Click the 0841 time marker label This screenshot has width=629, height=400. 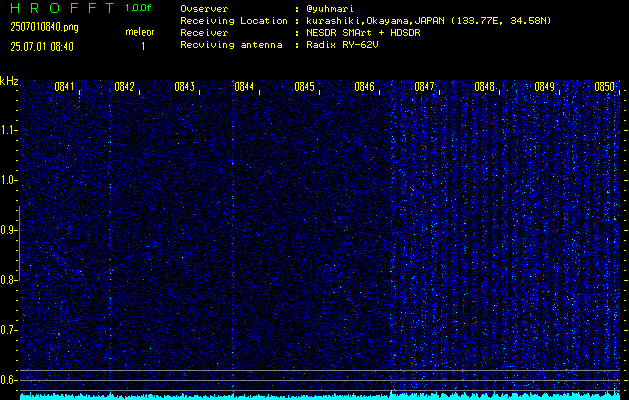[64, 87]
